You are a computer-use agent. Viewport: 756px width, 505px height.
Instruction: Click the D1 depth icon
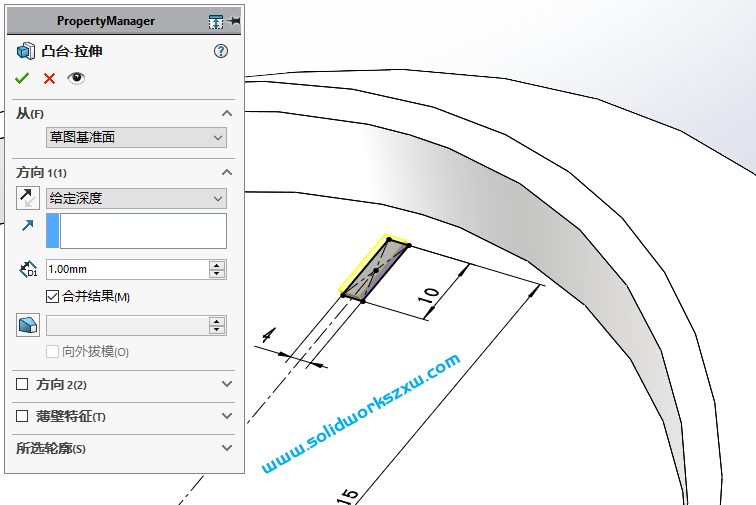(x=28, y=269)
